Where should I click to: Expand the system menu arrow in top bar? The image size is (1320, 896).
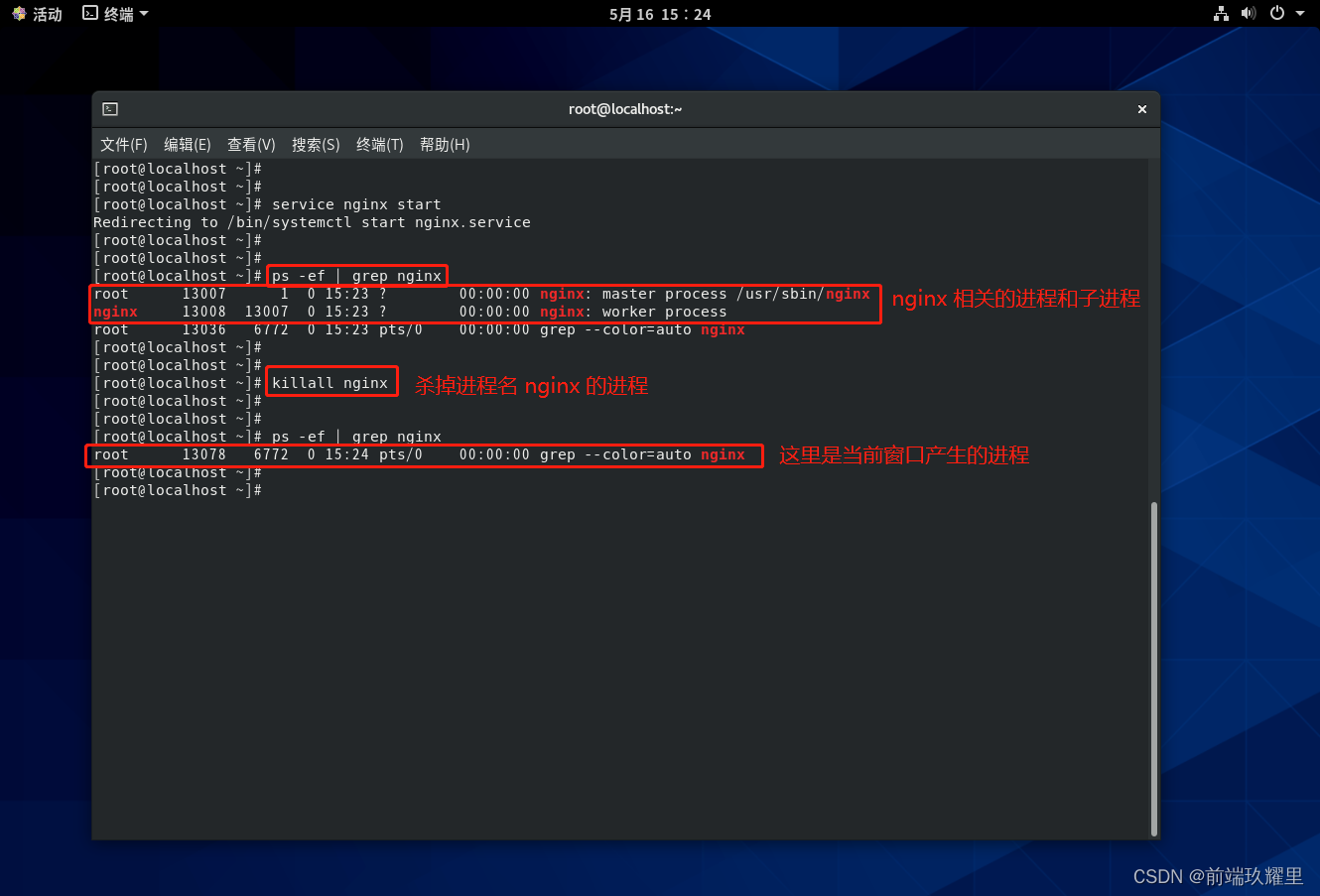point(1300,14)
